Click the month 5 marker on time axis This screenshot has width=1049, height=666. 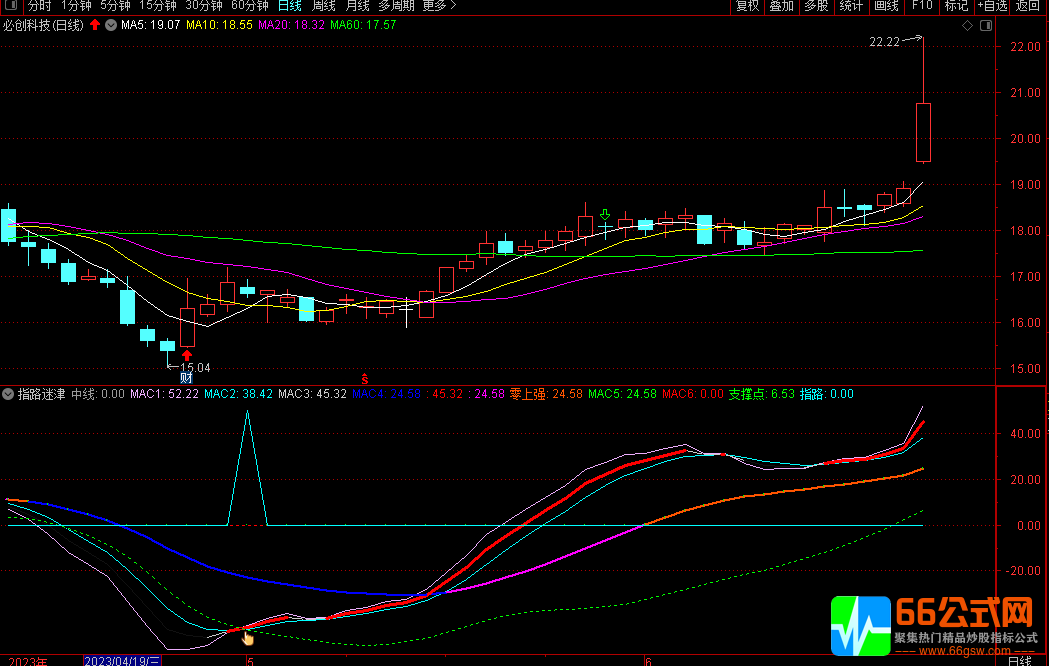pos(250,661)
